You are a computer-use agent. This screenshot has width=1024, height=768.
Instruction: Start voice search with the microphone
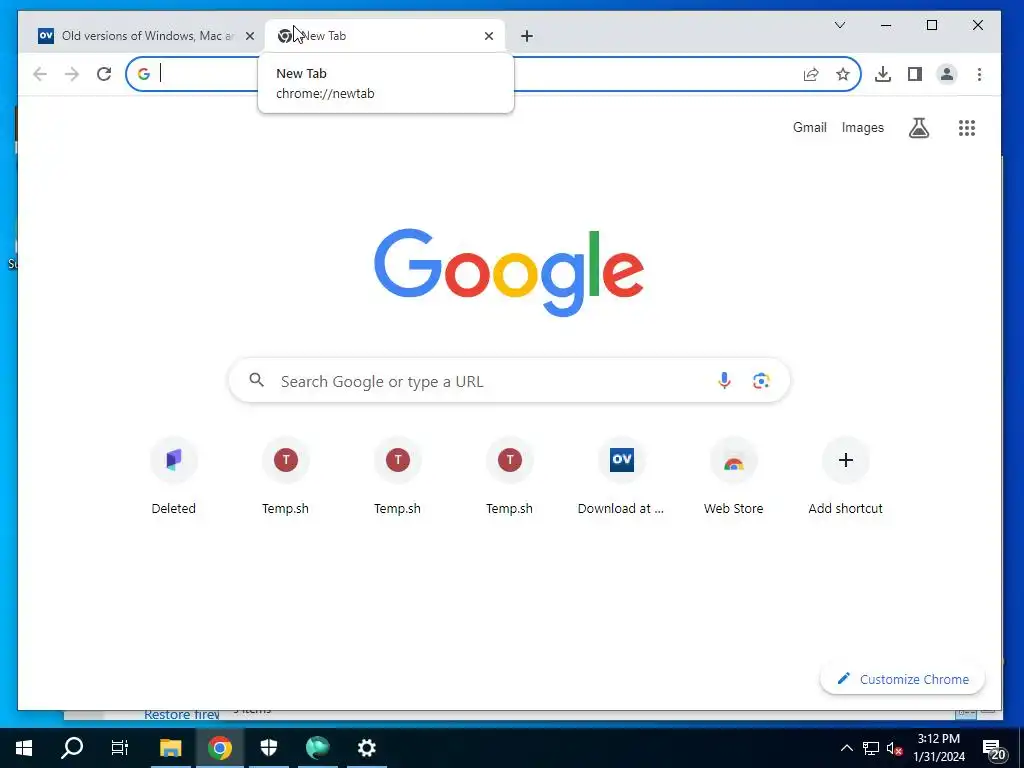724,381
